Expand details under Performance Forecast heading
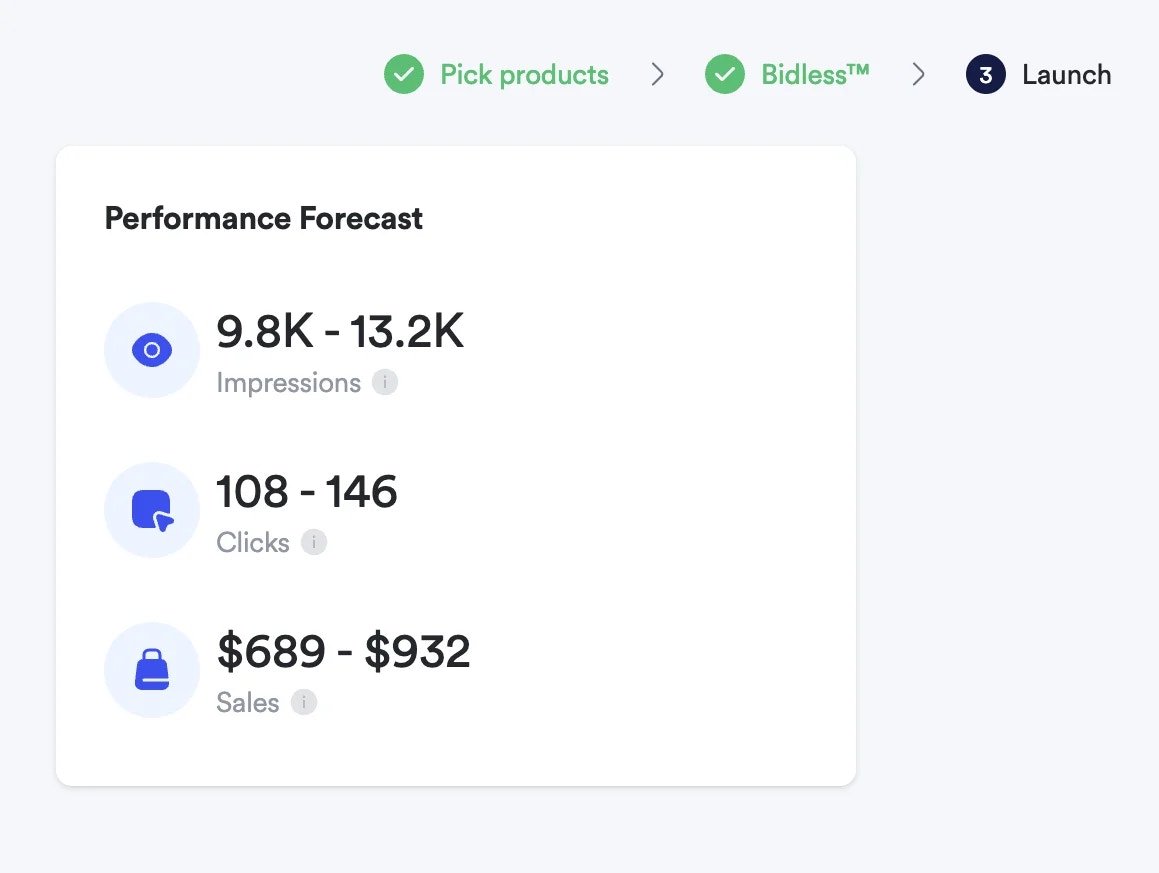Screen dimensions: 1159x873 (263, 218)
